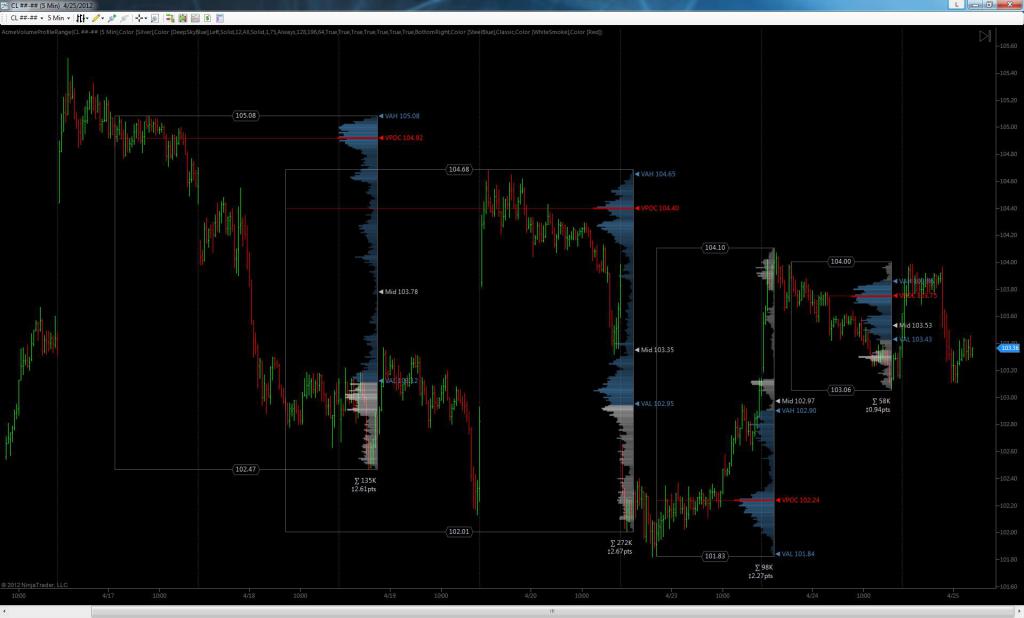This screenshot has height=618, width=1024.
Task: Click the greyed zoom out icon
Action: 124,18
